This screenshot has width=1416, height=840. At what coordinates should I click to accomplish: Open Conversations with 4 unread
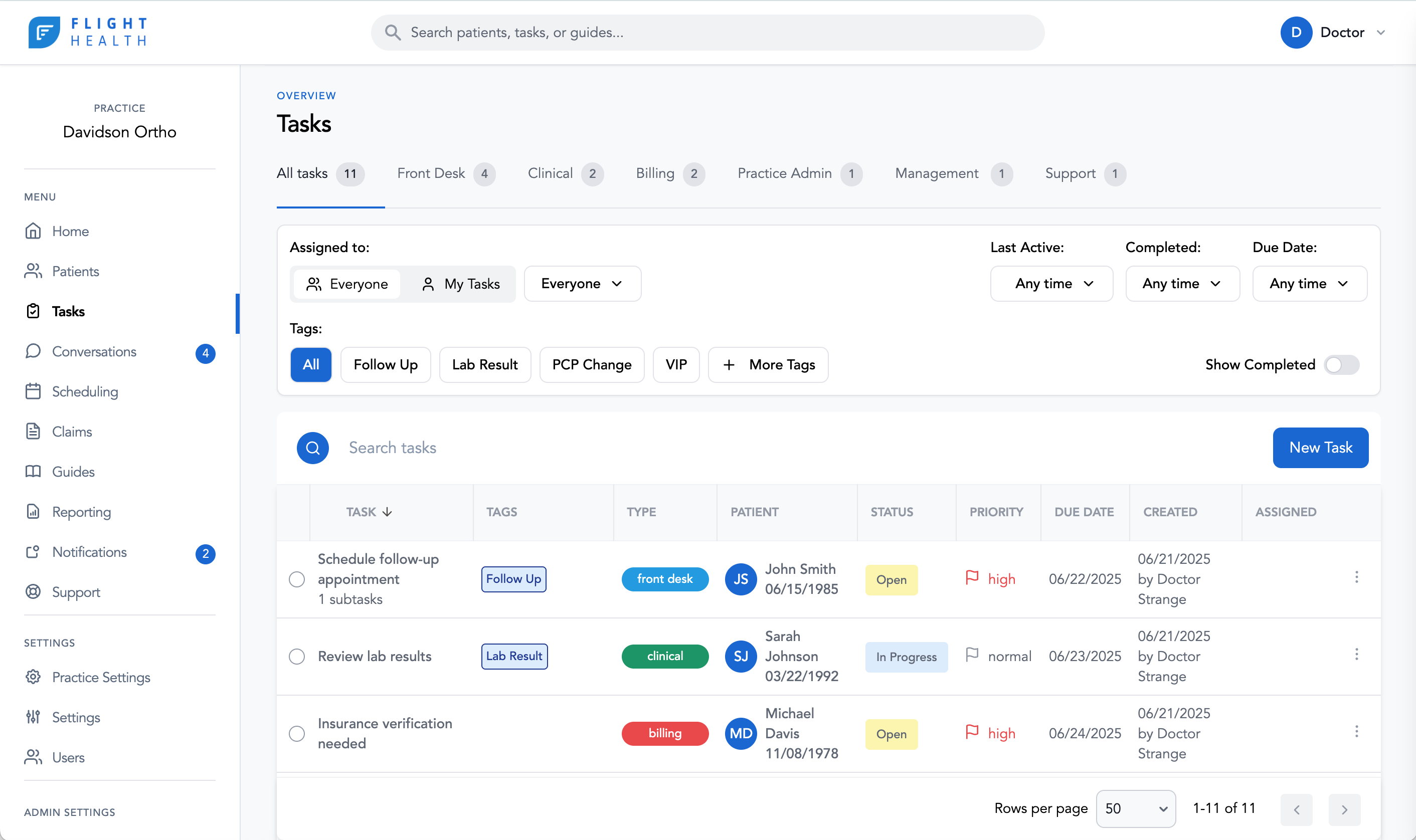94,351
